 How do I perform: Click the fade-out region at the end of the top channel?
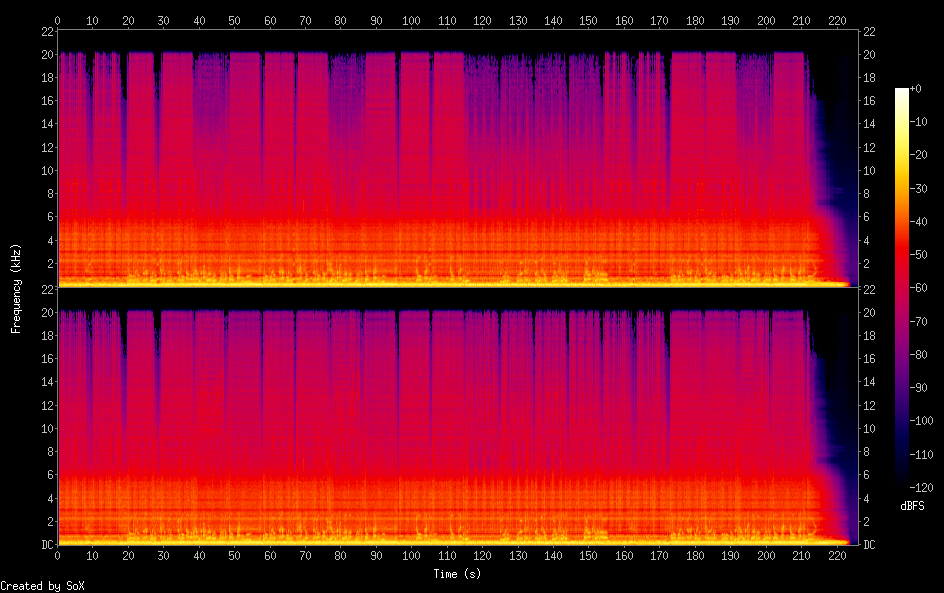[x=828, y=200]
